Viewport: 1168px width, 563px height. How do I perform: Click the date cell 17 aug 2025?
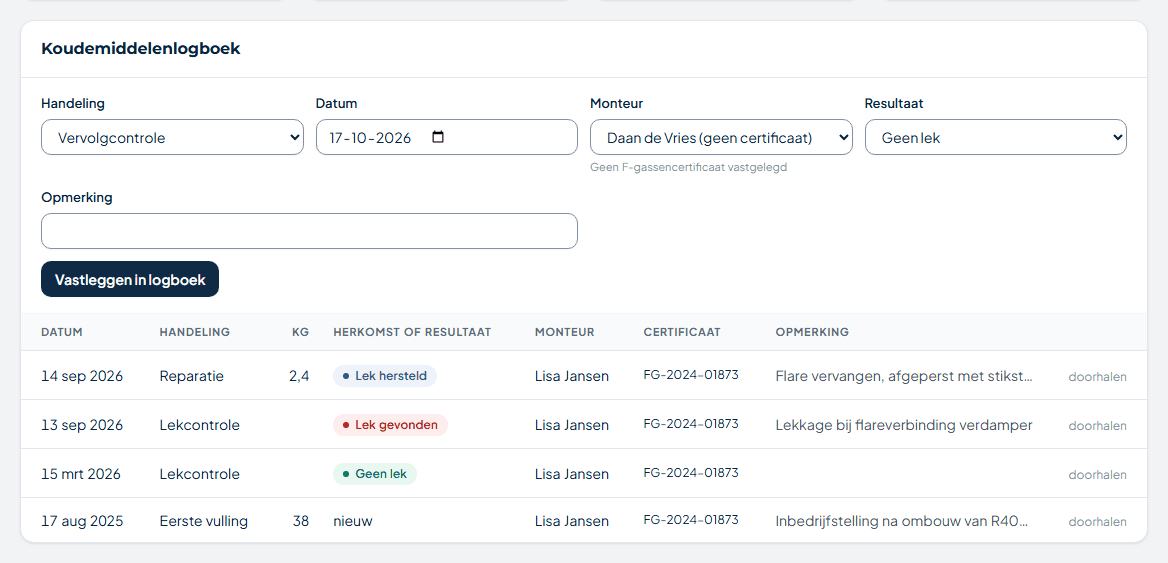tap(82, 521)
